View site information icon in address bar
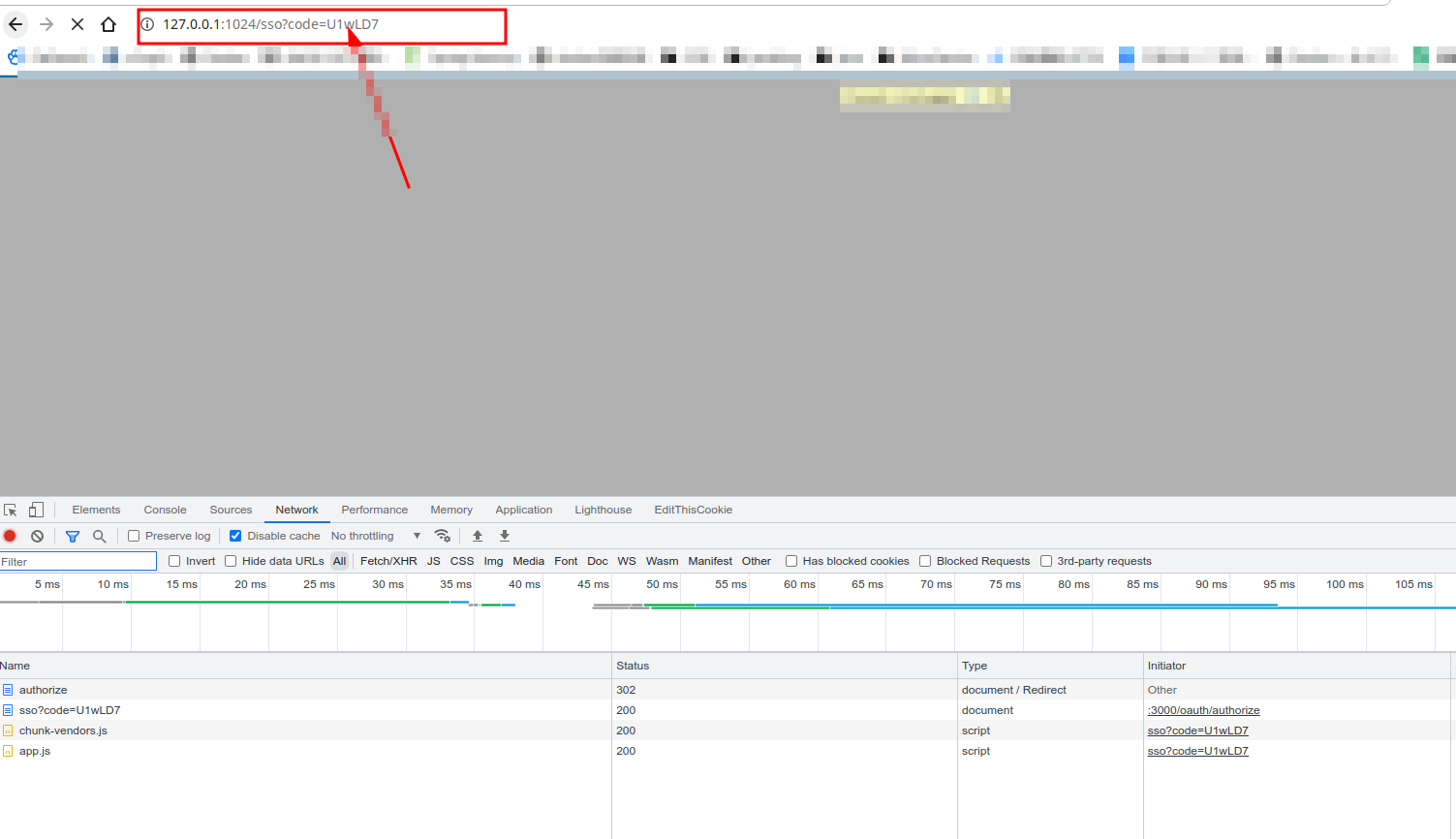This screenshot has width=1456, height=839. [x=148, y=24]
